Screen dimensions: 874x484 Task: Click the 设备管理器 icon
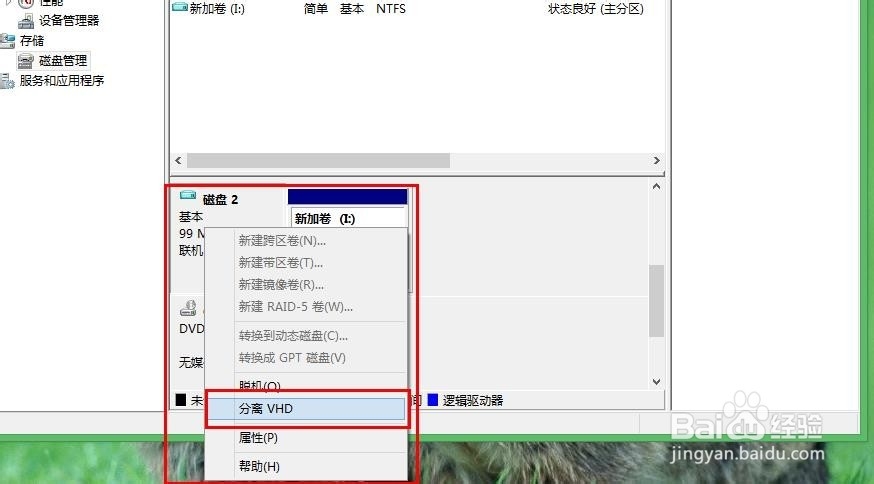point(26,21)
